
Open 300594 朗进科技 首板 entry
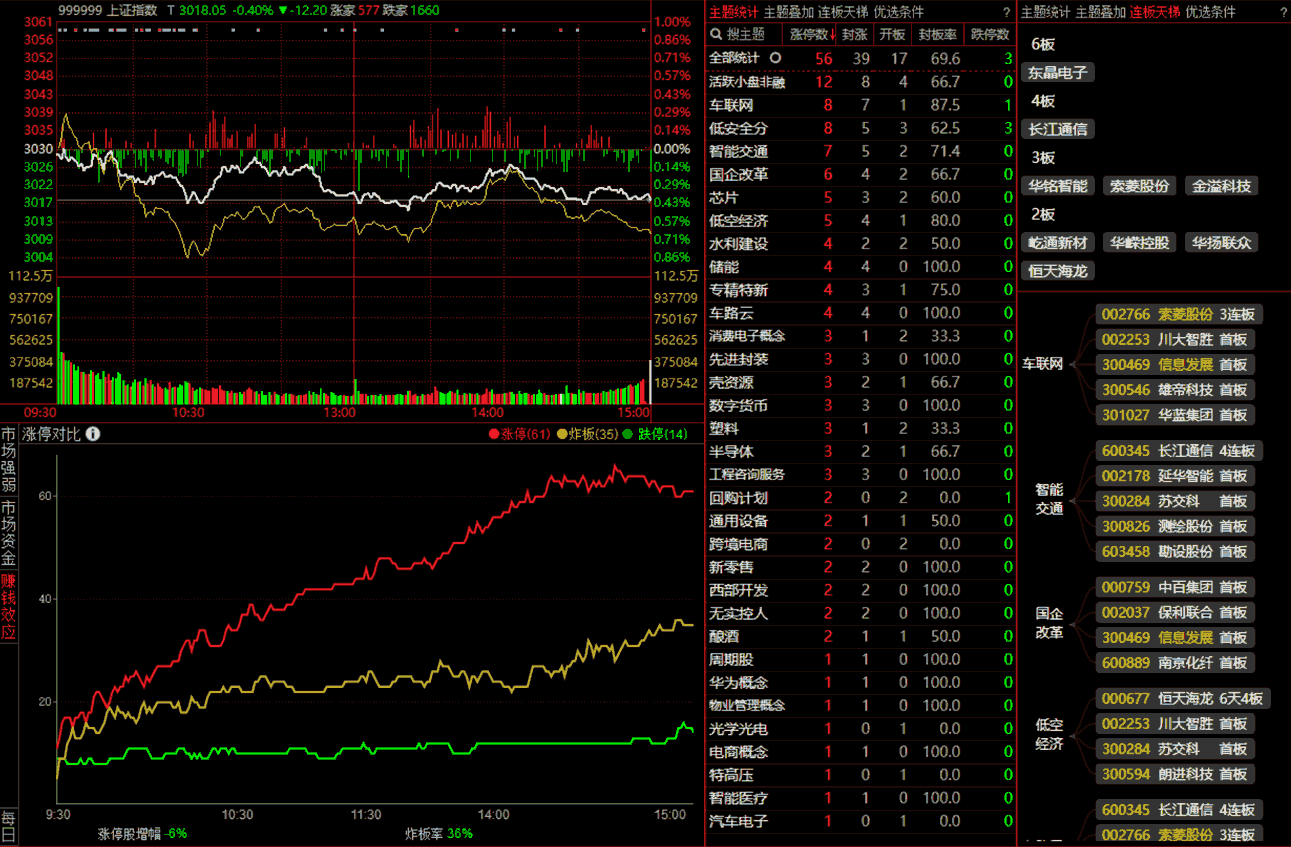pos(1175,773)
